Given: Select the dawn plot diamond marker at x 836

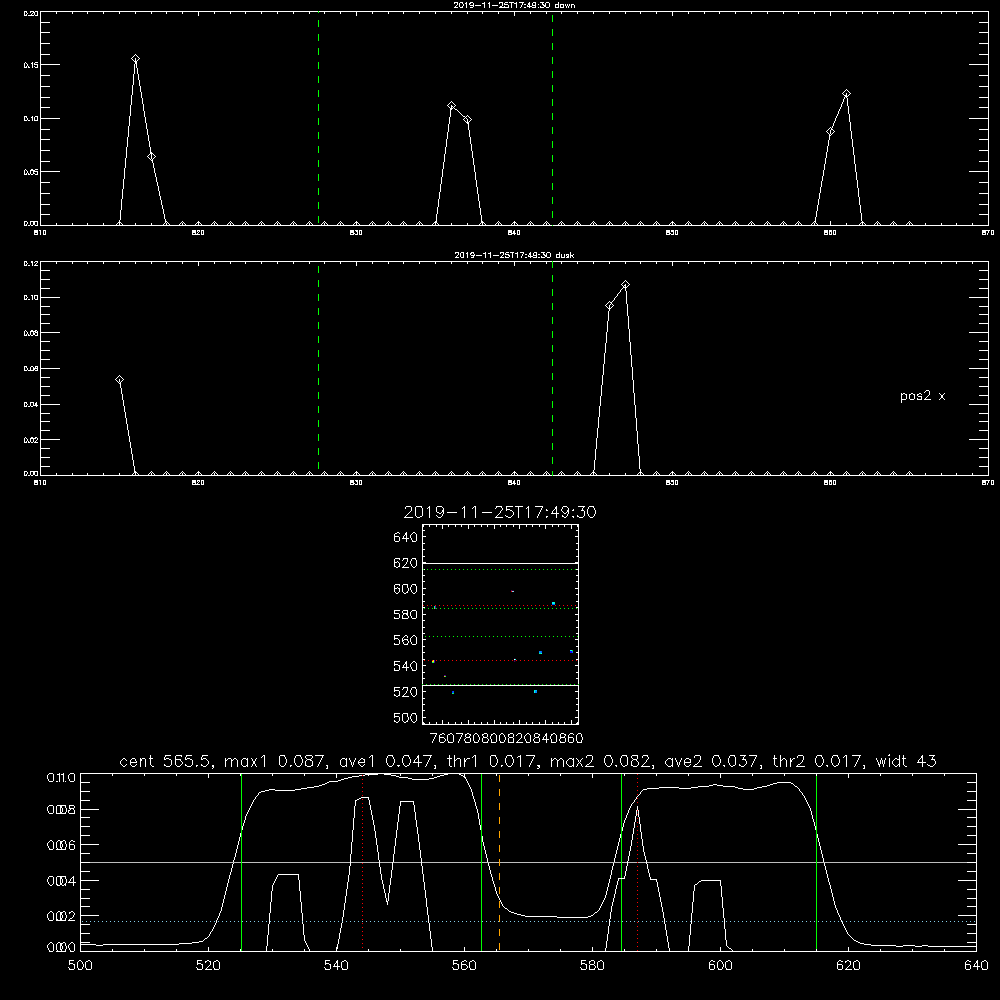Looking at the screenshot, I should (452, 106).
